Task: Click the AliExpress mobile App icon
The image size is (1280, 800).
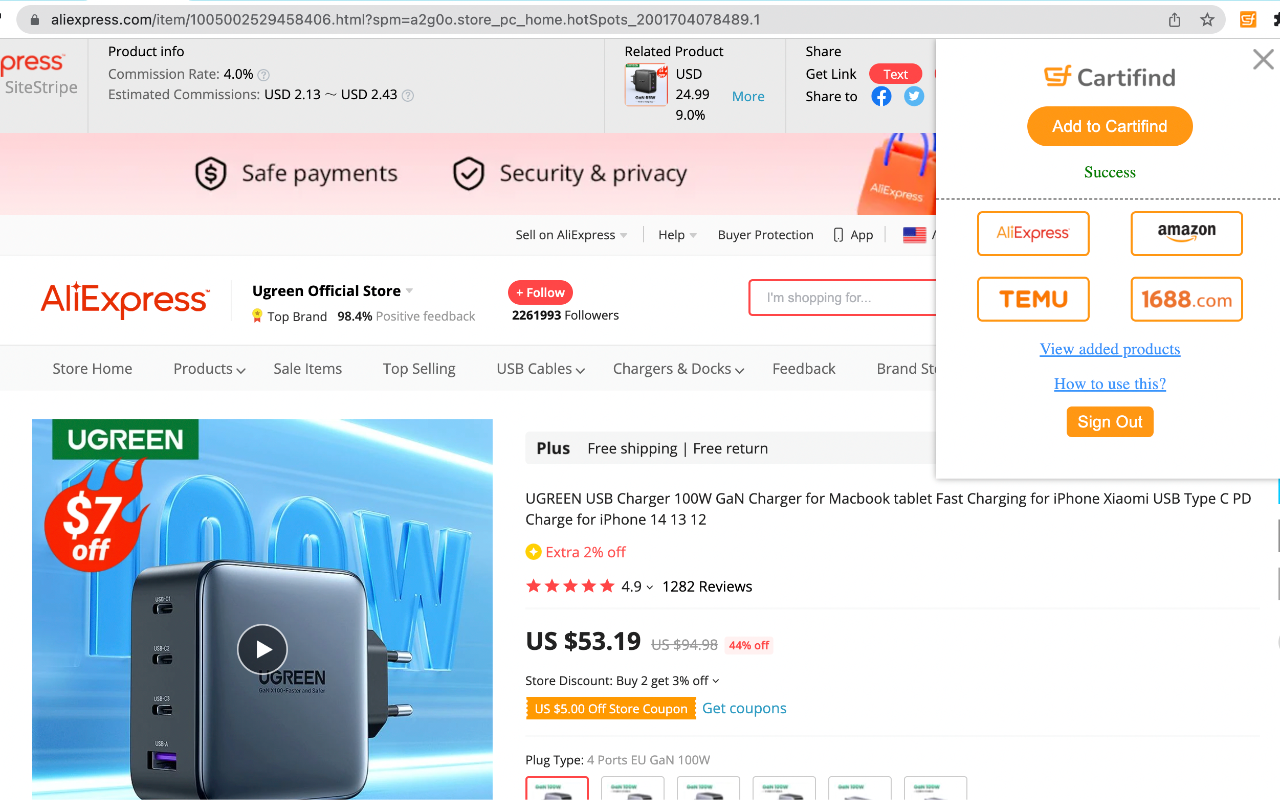Action: pyautogui.click(x=838, y=234)
